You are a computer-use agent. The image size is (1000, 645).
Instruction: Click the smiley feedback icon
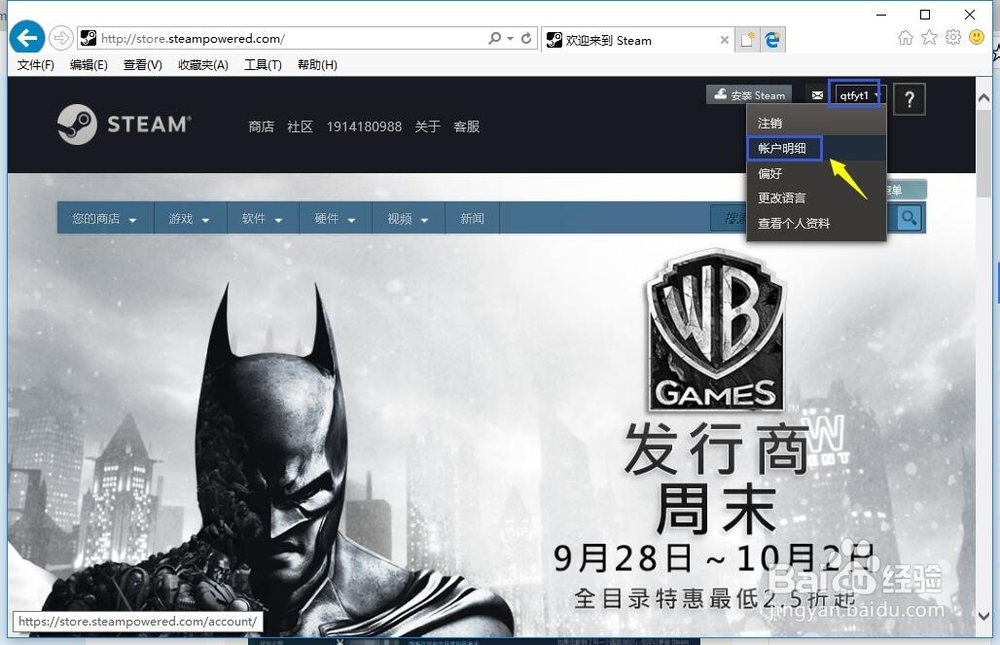coord(976,38)
